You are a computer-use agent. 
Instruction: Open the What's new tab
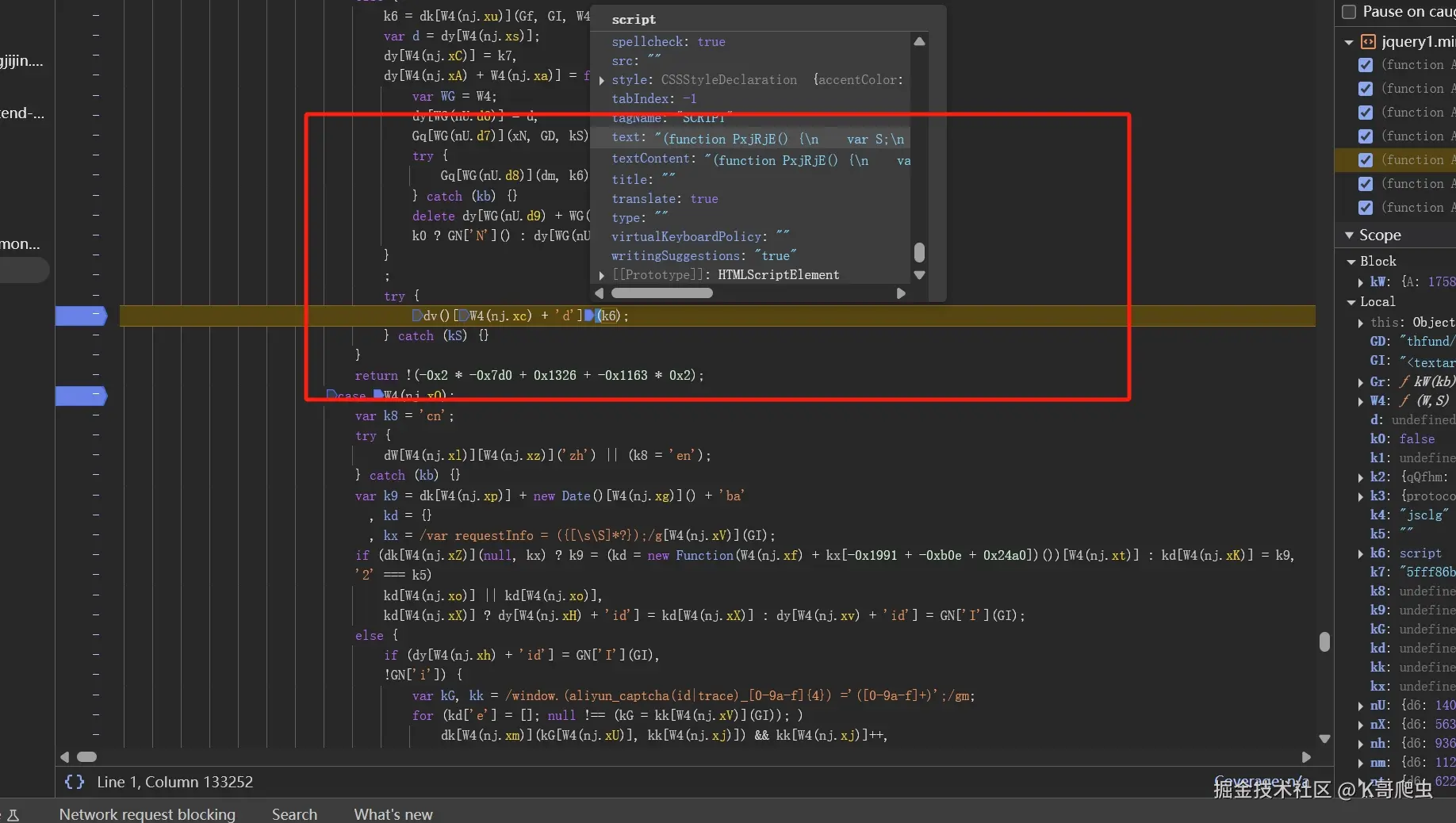point(393,814)
